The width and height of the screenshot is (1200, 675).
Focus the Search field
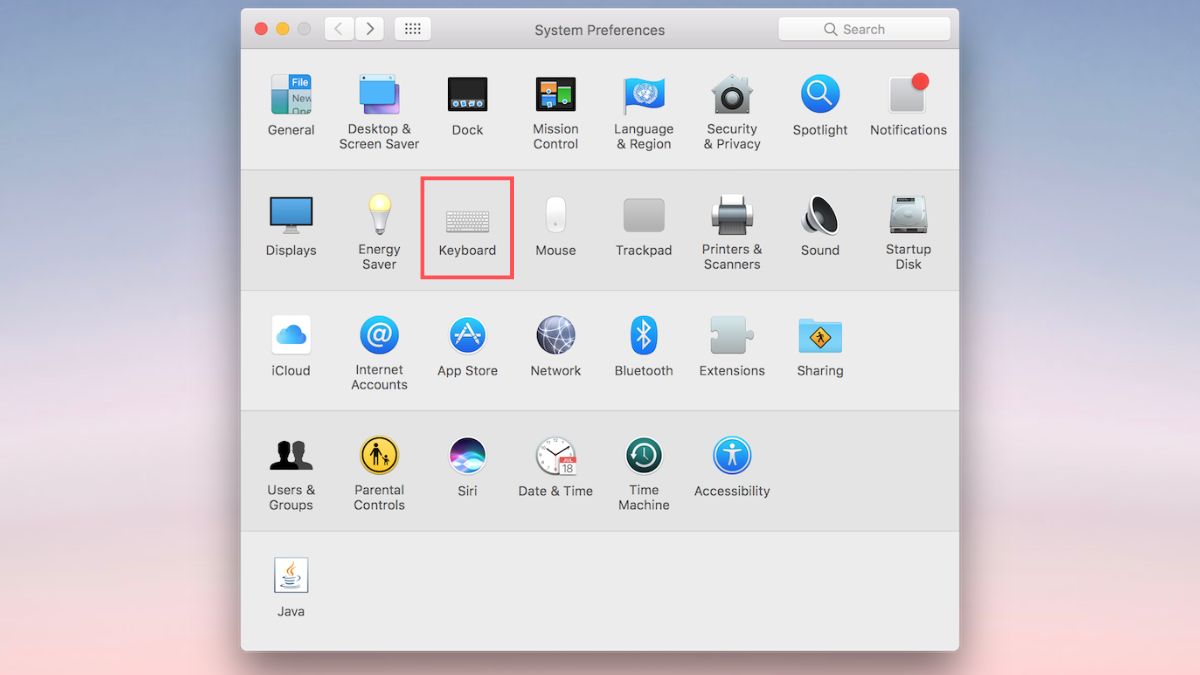864,29
